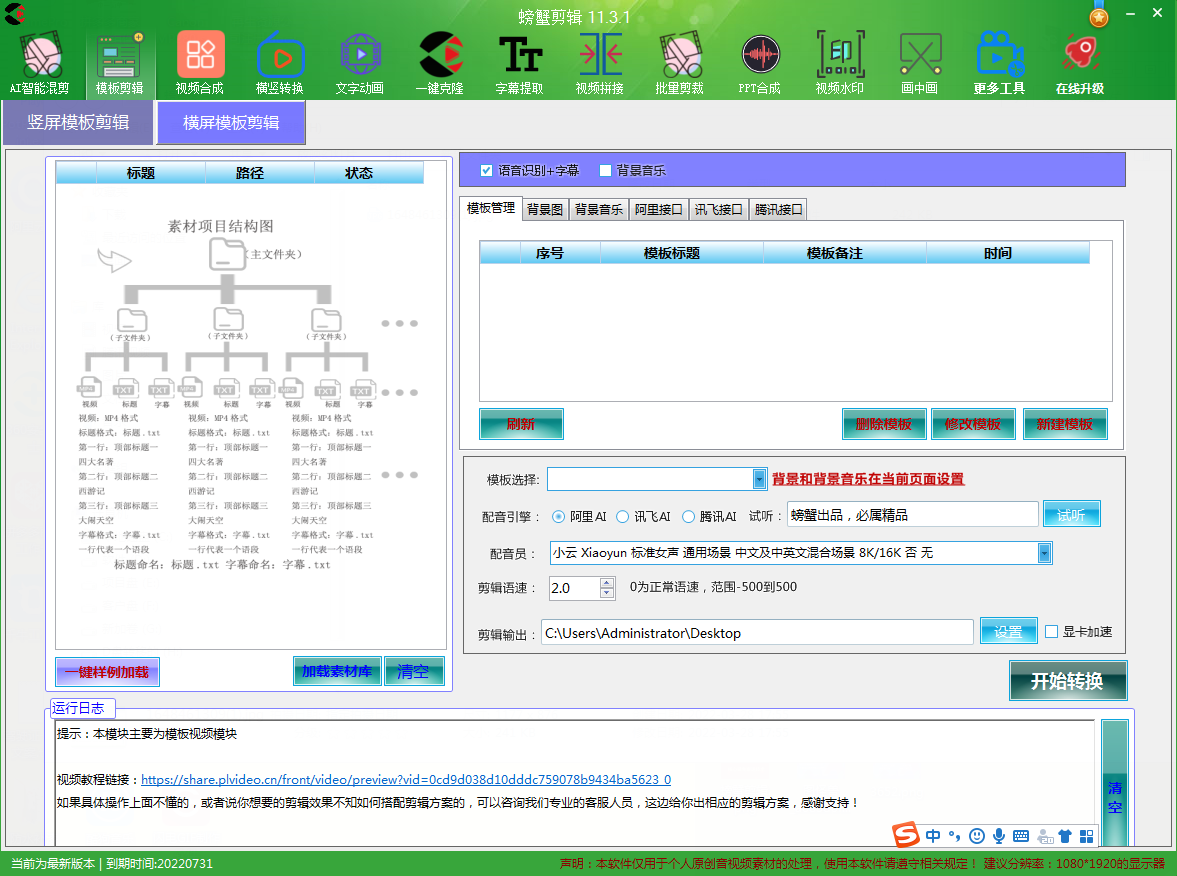
Task: Switch to the 竖屏模板剪辑 tab
Action: pos(78,123)
